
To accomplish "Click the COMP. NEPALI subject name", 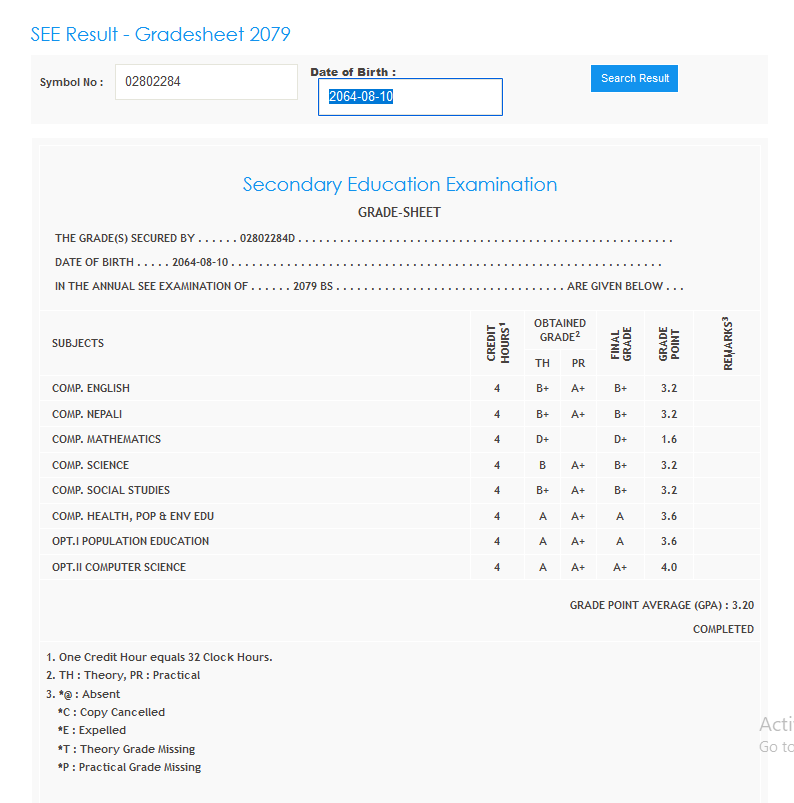I will coord(87,414).
